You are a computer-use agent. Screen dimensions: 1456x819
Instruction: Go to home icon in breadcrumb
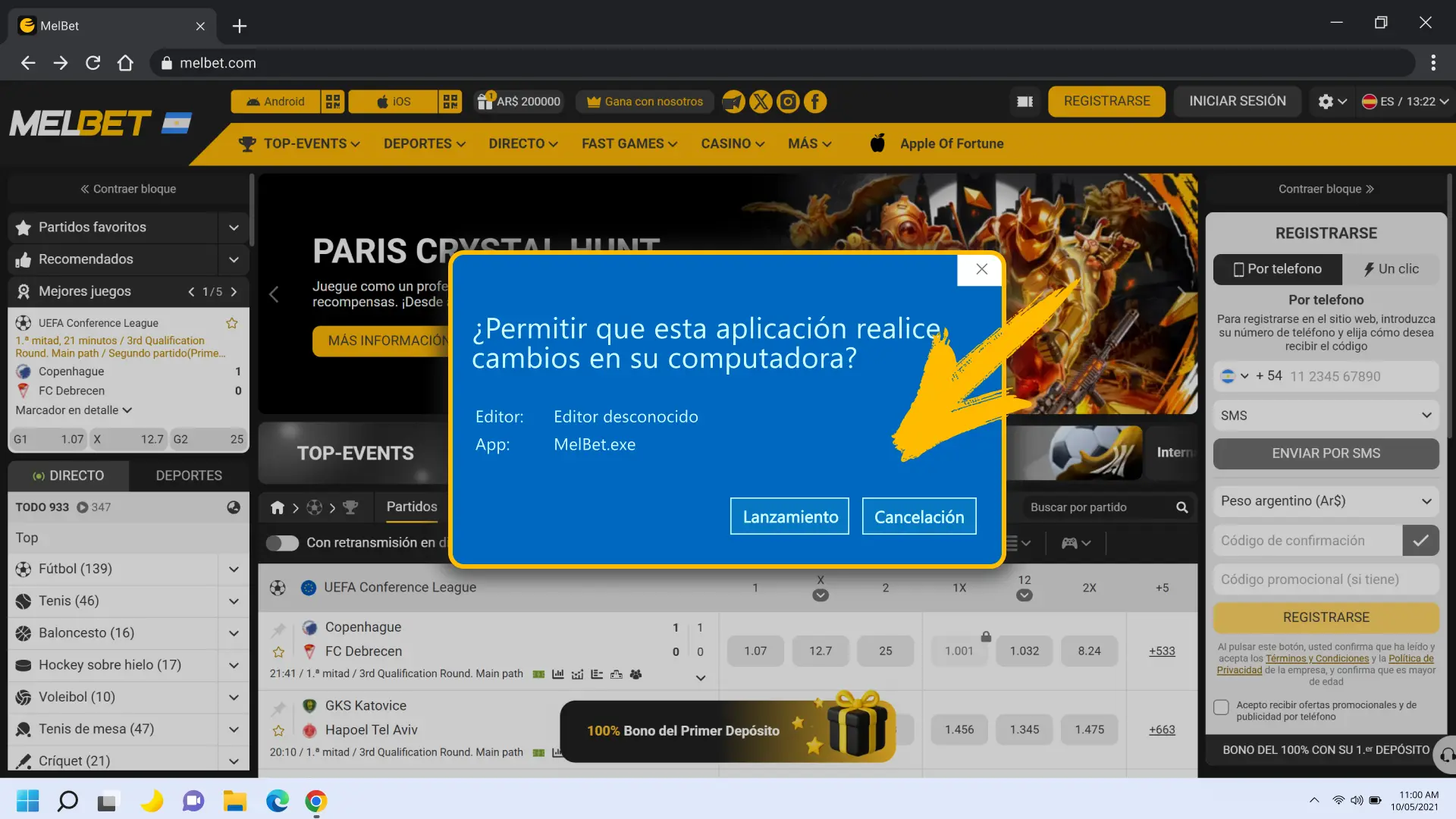(278, 507)
